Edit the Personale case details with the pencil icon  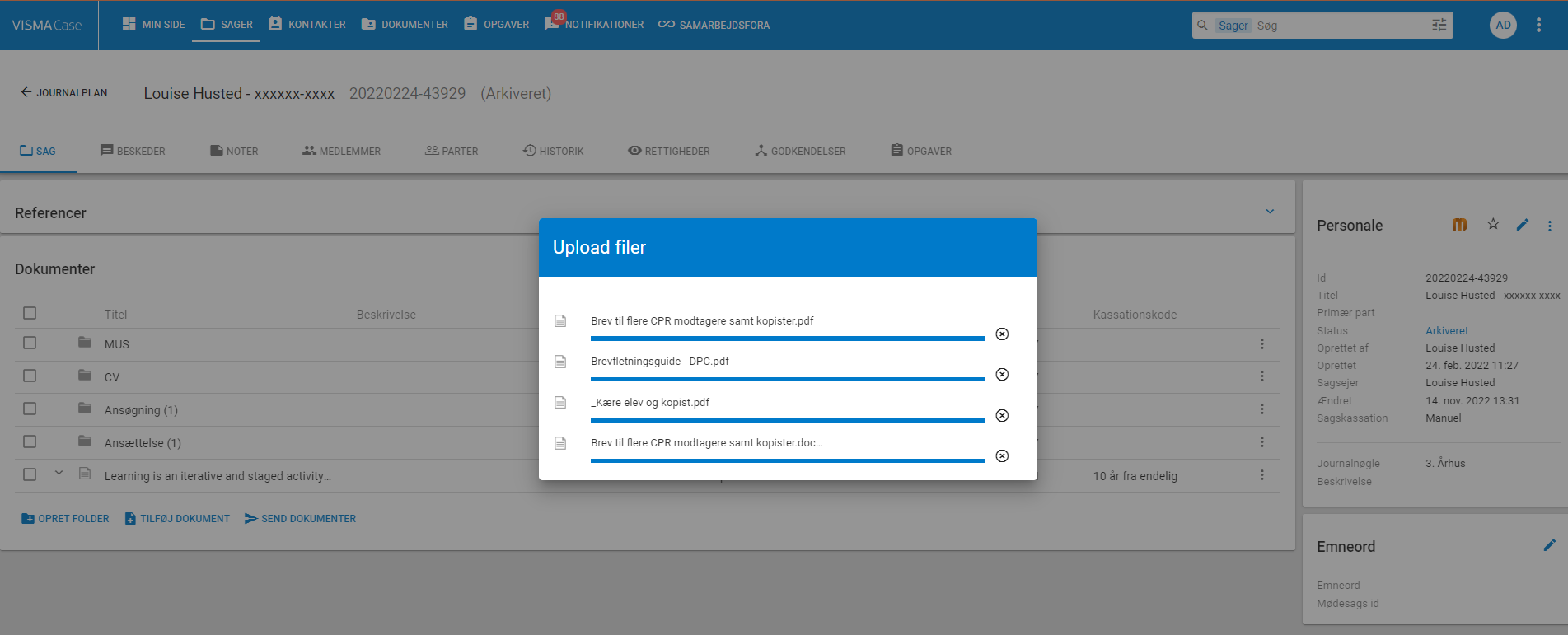pyautogui.click(x=1523, y=224)
